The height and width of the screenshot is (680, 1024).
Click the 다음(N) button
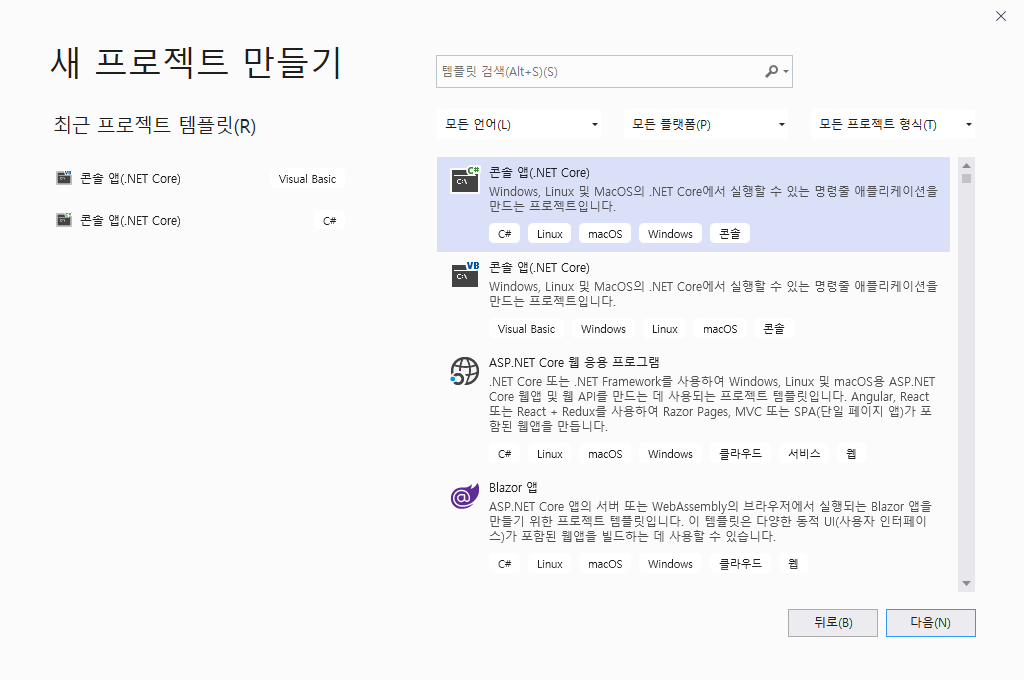click(931, 623)
